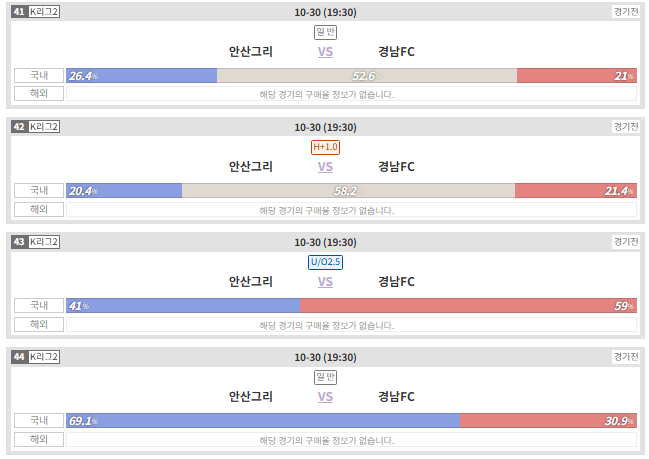
Task: Click the 경남FC team name in match 44
Action: tap(397, 397)
